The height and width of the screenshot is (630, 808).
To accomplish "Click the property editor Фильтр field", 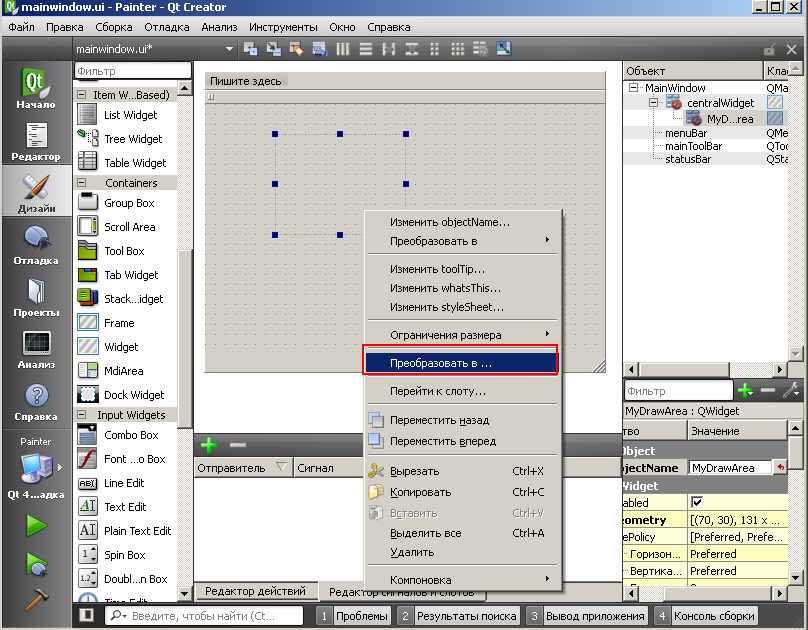I will tap(678, 391).
